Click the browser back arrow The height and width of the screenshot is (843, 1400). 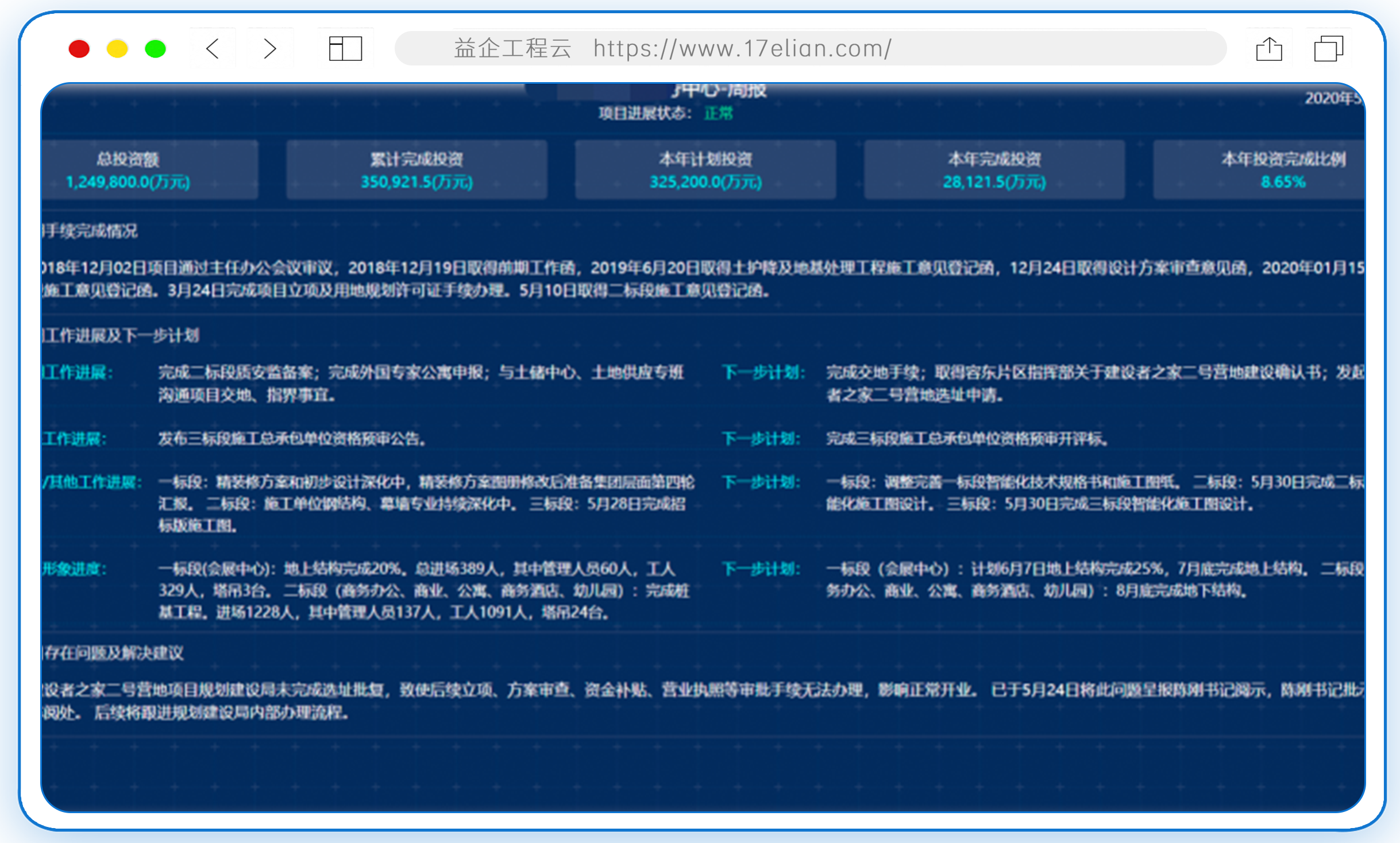point(213,49)
